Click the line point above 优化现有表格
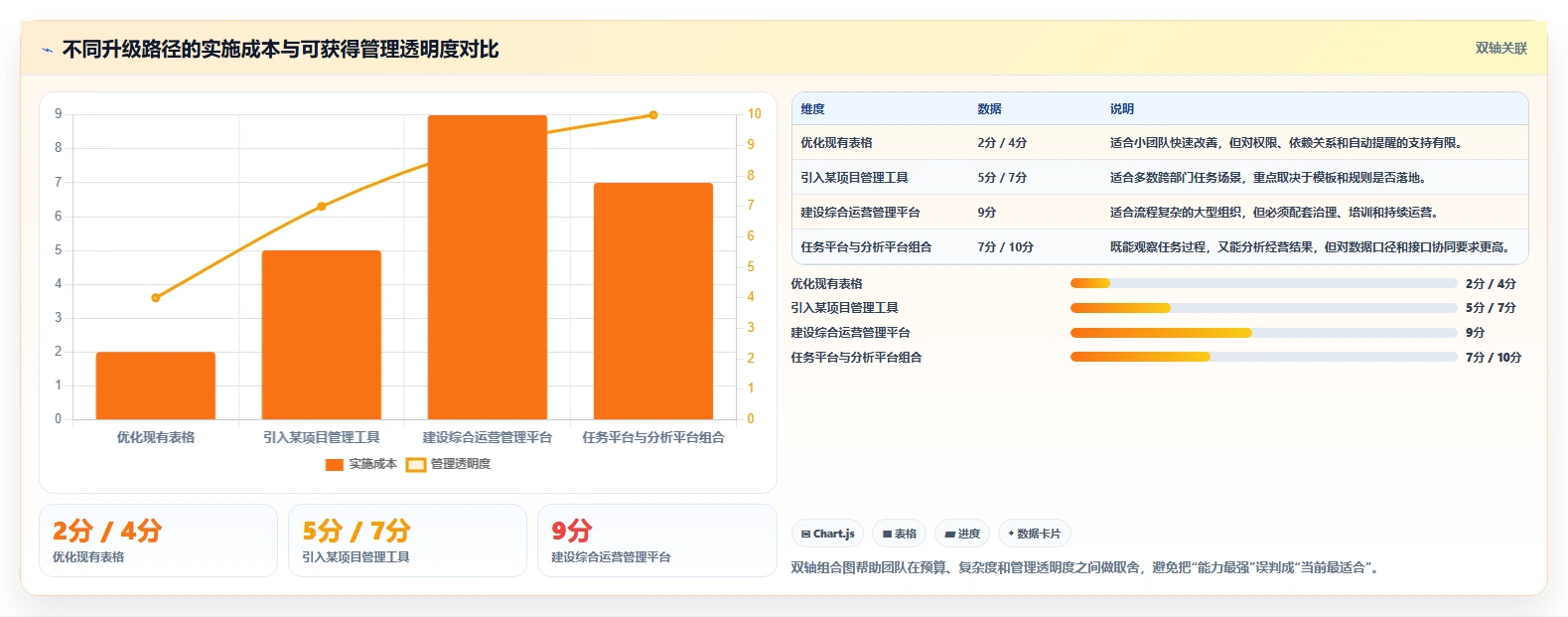Image resolution: width=1568 pixels, height=617 pixels. [x=156, y=297]
